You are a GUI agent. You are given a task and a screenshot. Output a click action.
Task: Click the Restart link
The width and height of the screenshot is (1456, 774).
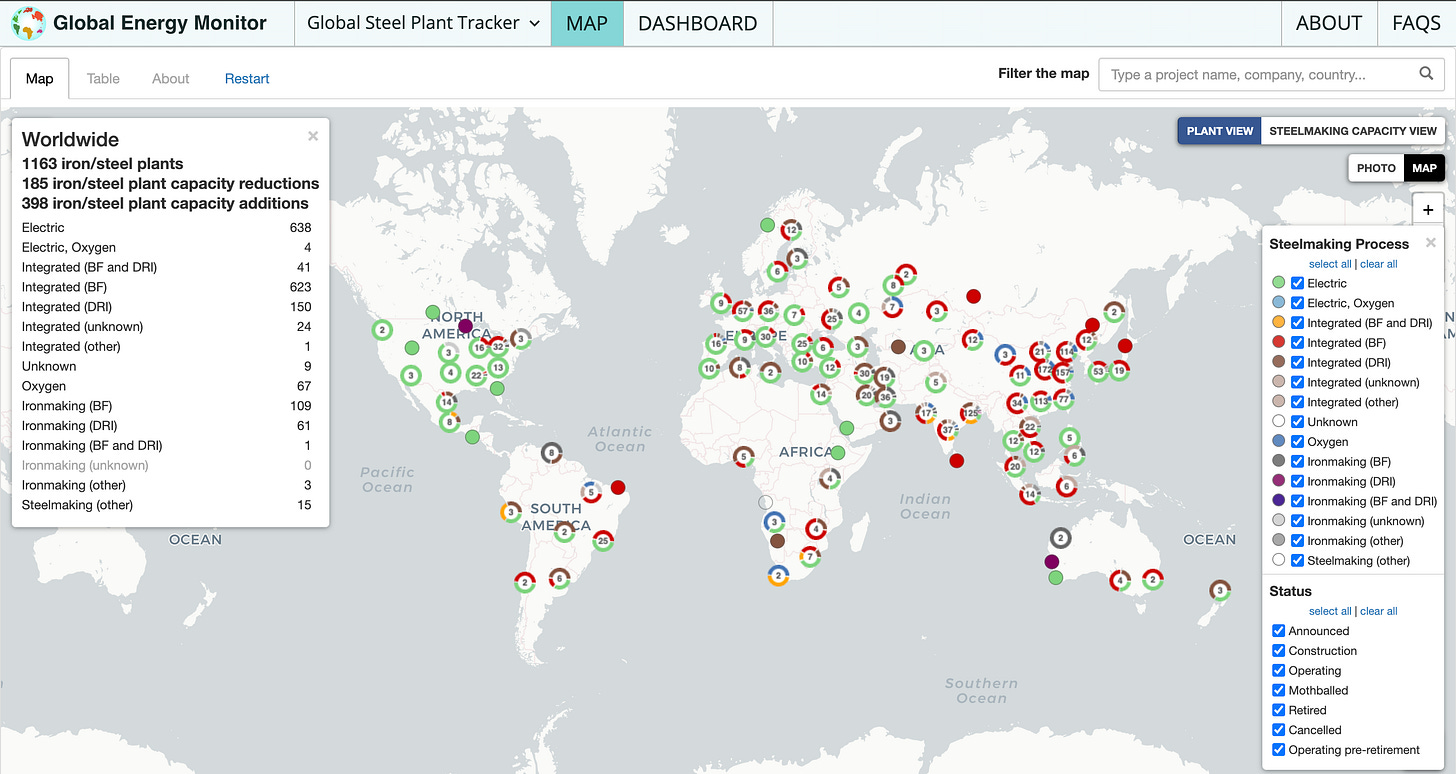coord(247,78)
